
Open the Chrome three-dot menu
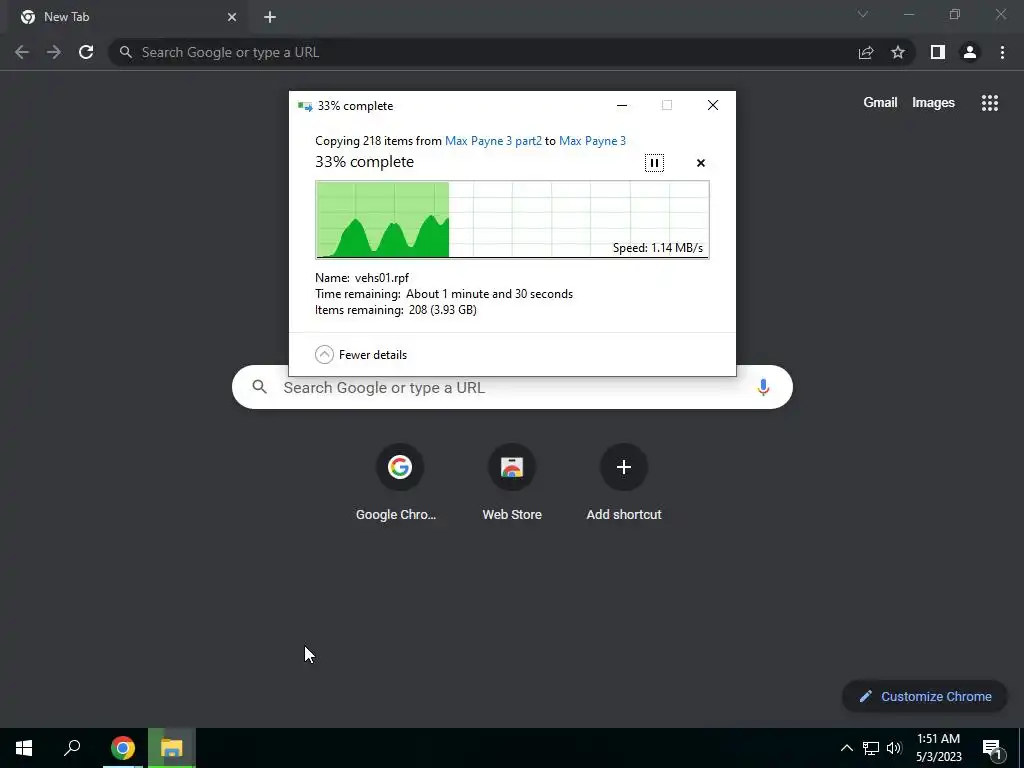coord(1002,52)
